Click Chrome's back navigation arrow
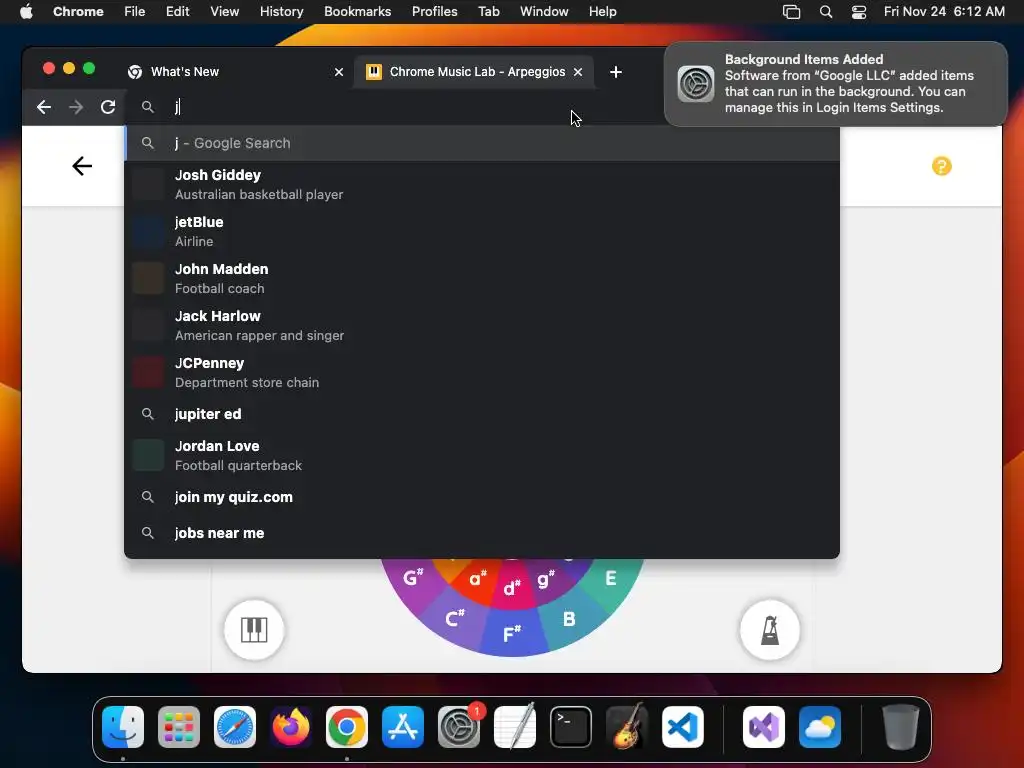 pyautogui.click(x=44, y=107)
